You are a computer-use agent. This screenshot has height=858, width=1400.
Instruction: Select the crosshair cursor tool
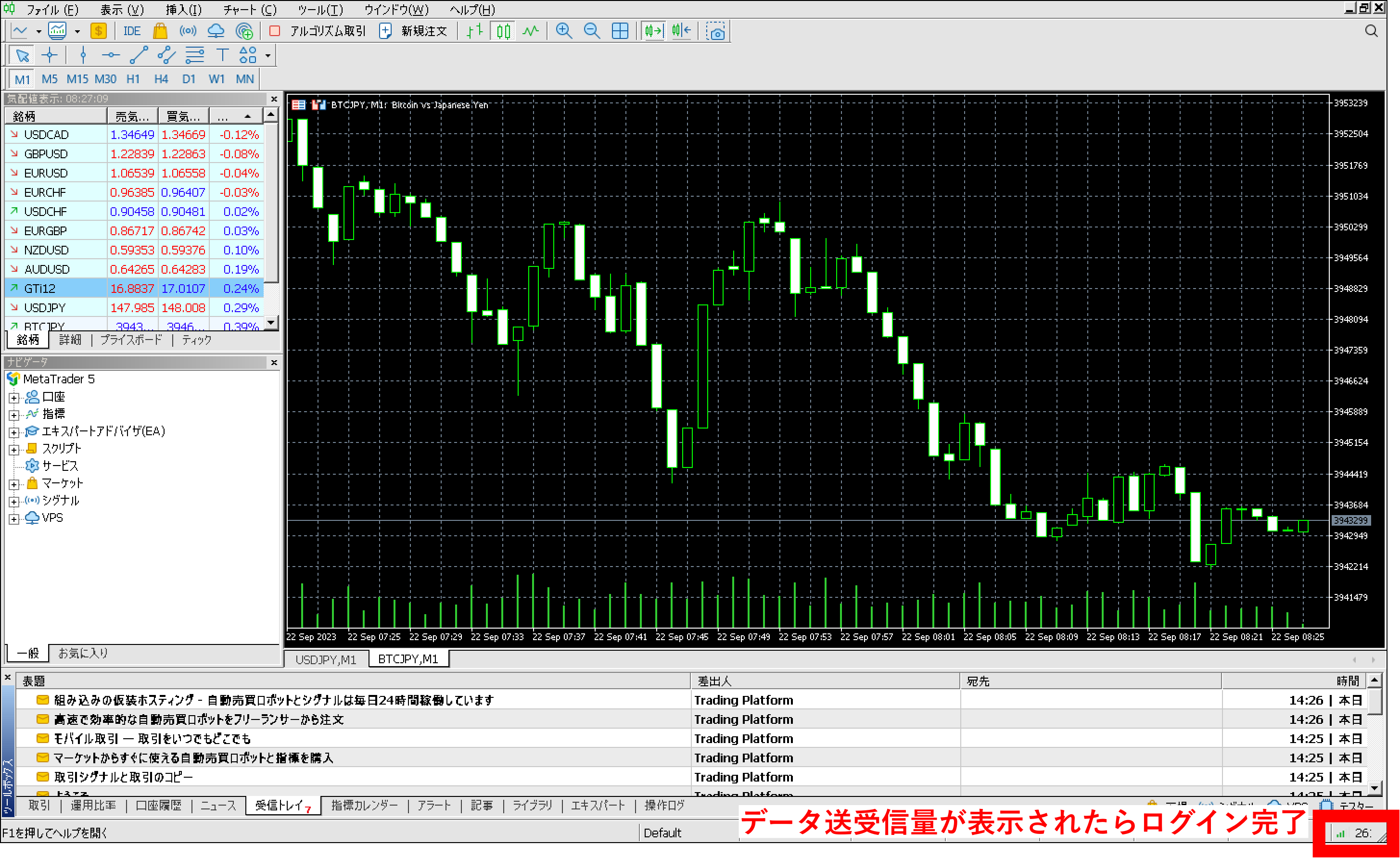click(50, 55)
